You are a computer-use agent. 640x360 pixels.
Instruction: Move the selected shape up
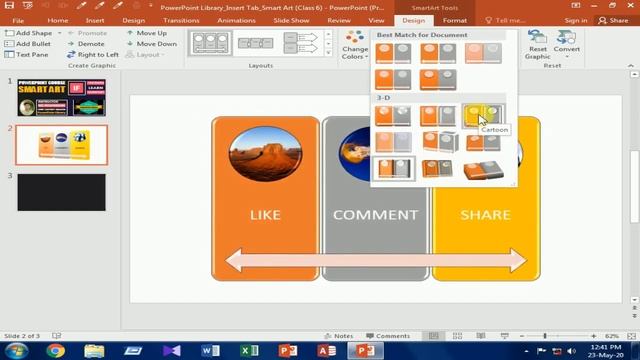click(x=147, y=33)
